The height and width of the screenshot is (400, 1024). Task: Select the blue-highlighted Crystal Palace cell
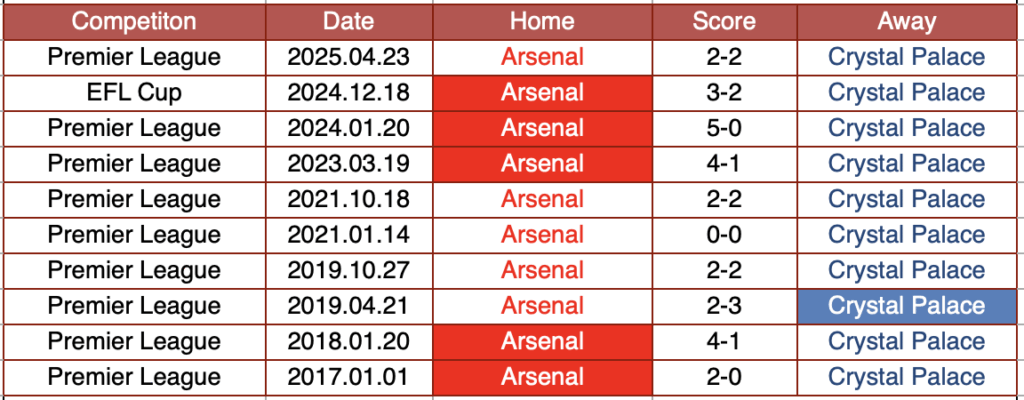906,306
